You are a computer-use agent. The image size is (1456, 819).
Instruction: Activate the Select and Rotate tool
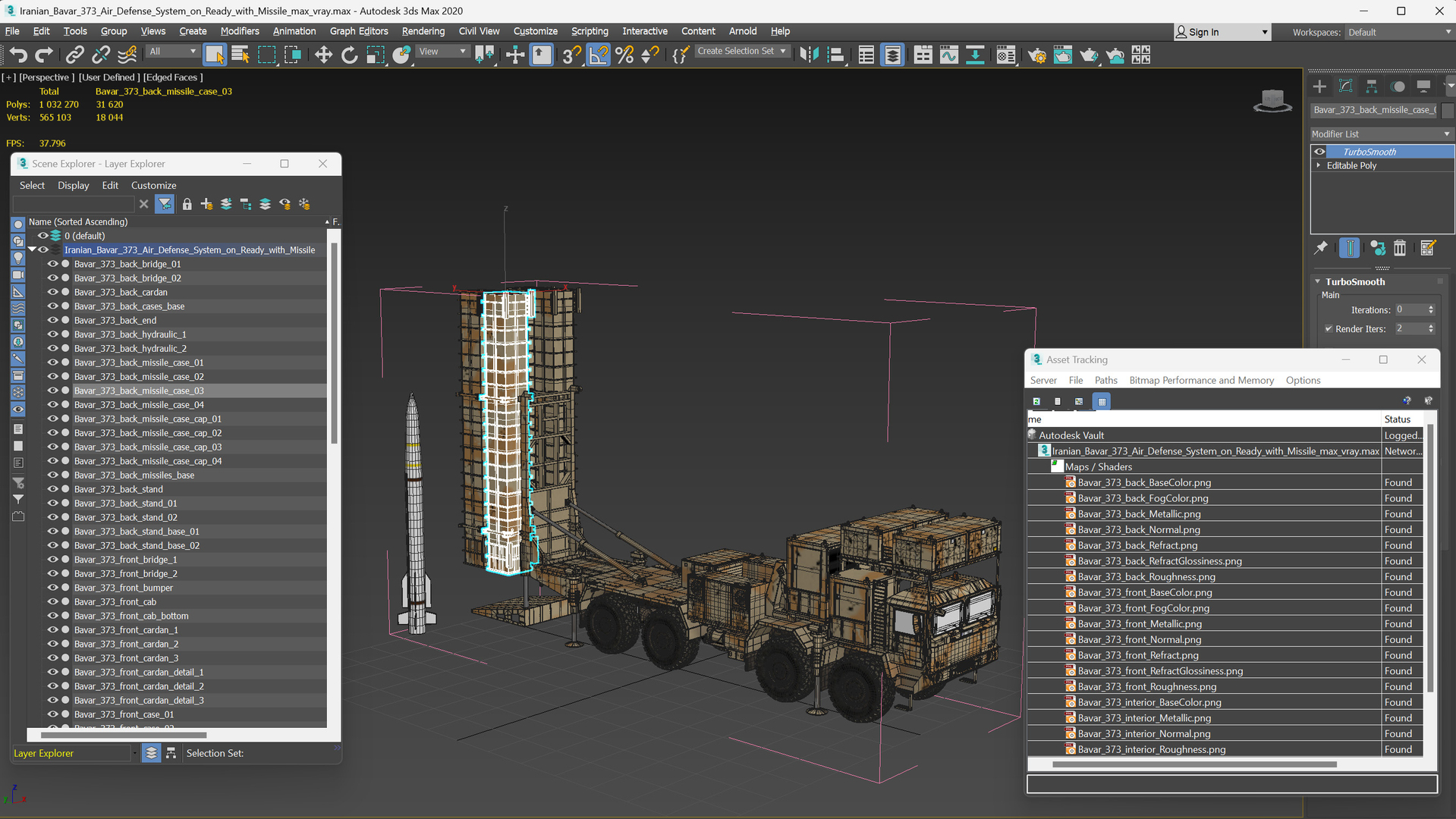[x=349, y=55]
